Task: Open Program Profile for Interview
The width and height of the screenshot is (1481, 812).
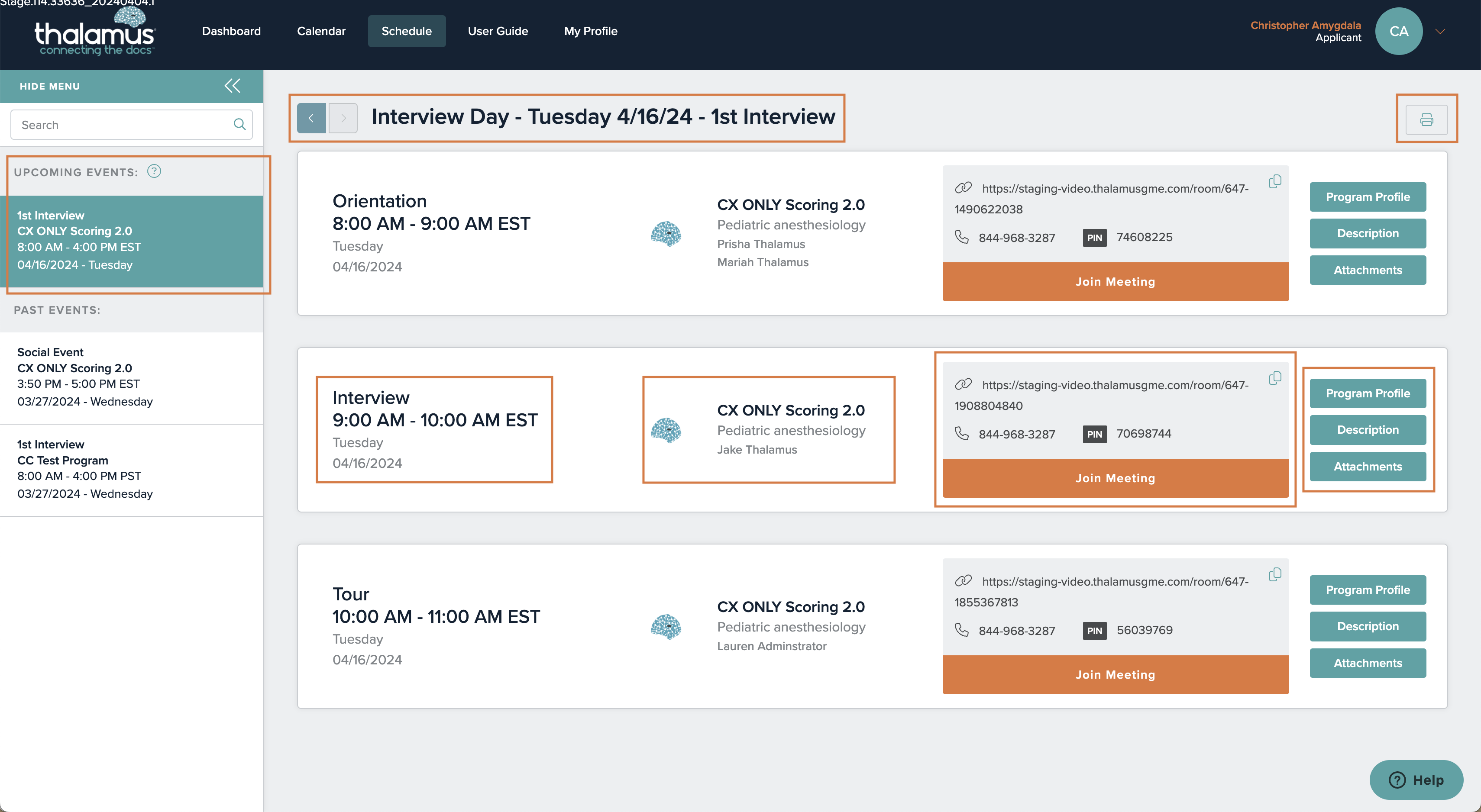Action: click(x=1367, y=393)
